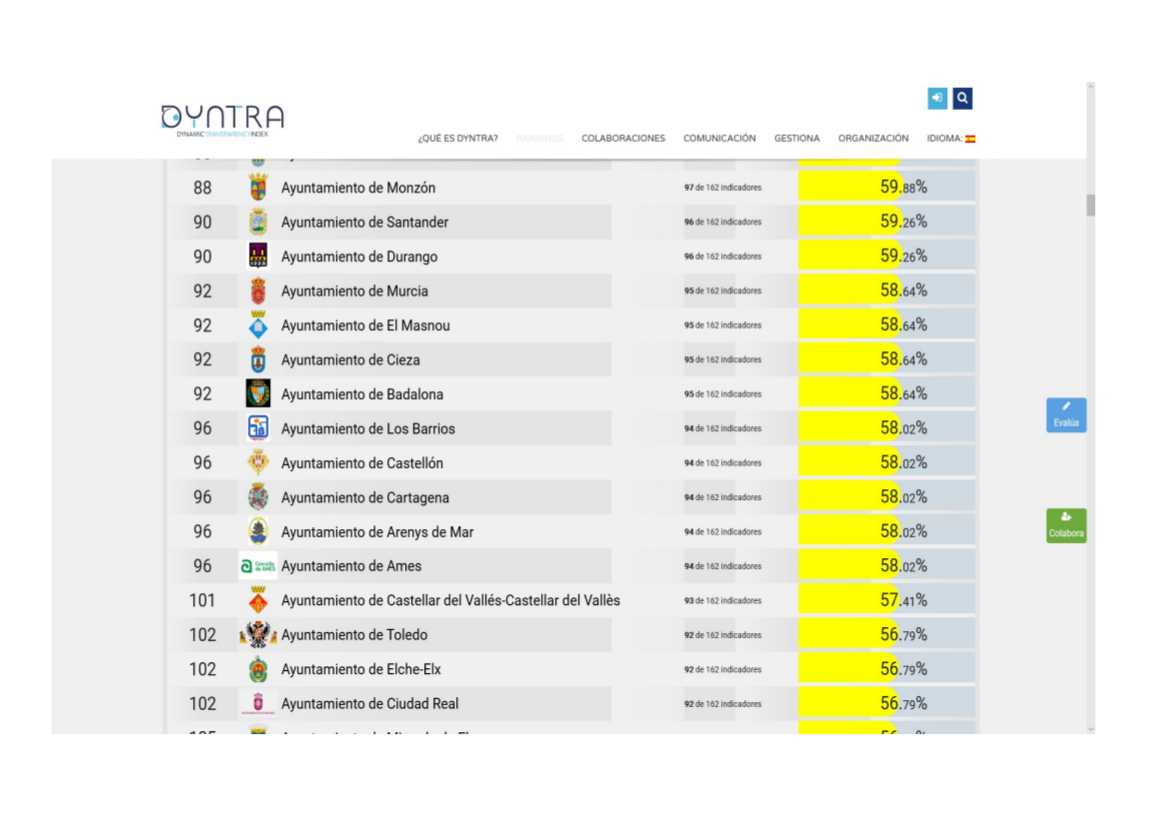Viewport: 1169px width, 826px height.
Task: Click the login icon in header
Action: pyautogui.click(x=937, y=98)
